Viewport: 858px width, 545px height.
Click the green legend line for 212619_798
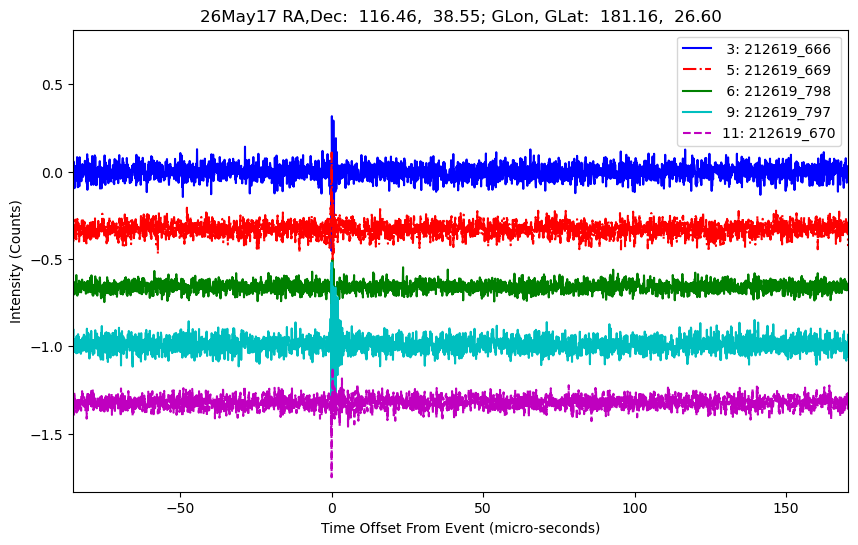pyautogui.click(x=697, y=91)
